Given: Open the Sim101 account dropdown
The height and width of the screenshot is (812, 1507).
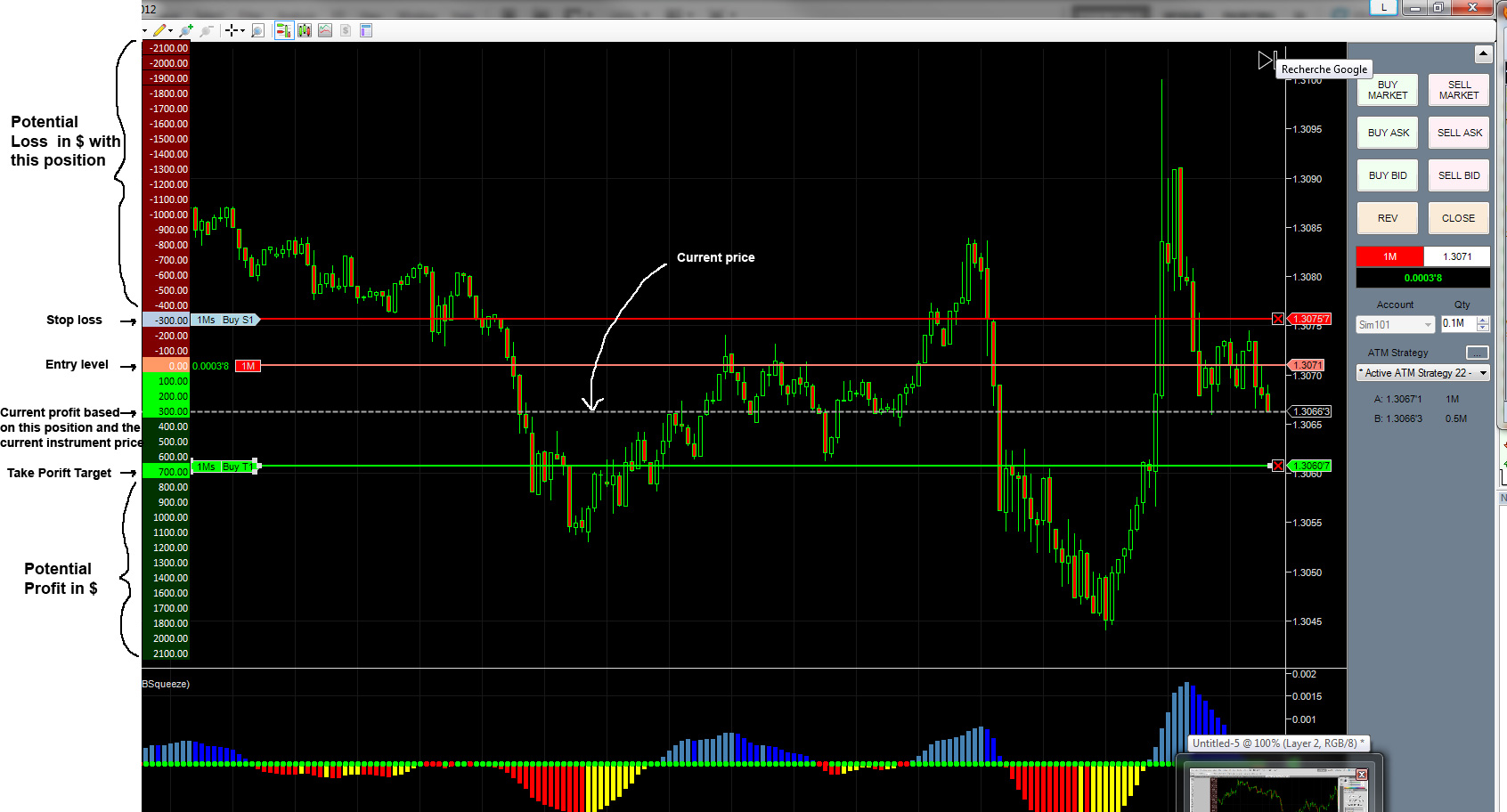Looking at the screenshot, I should coord(1395,325).
